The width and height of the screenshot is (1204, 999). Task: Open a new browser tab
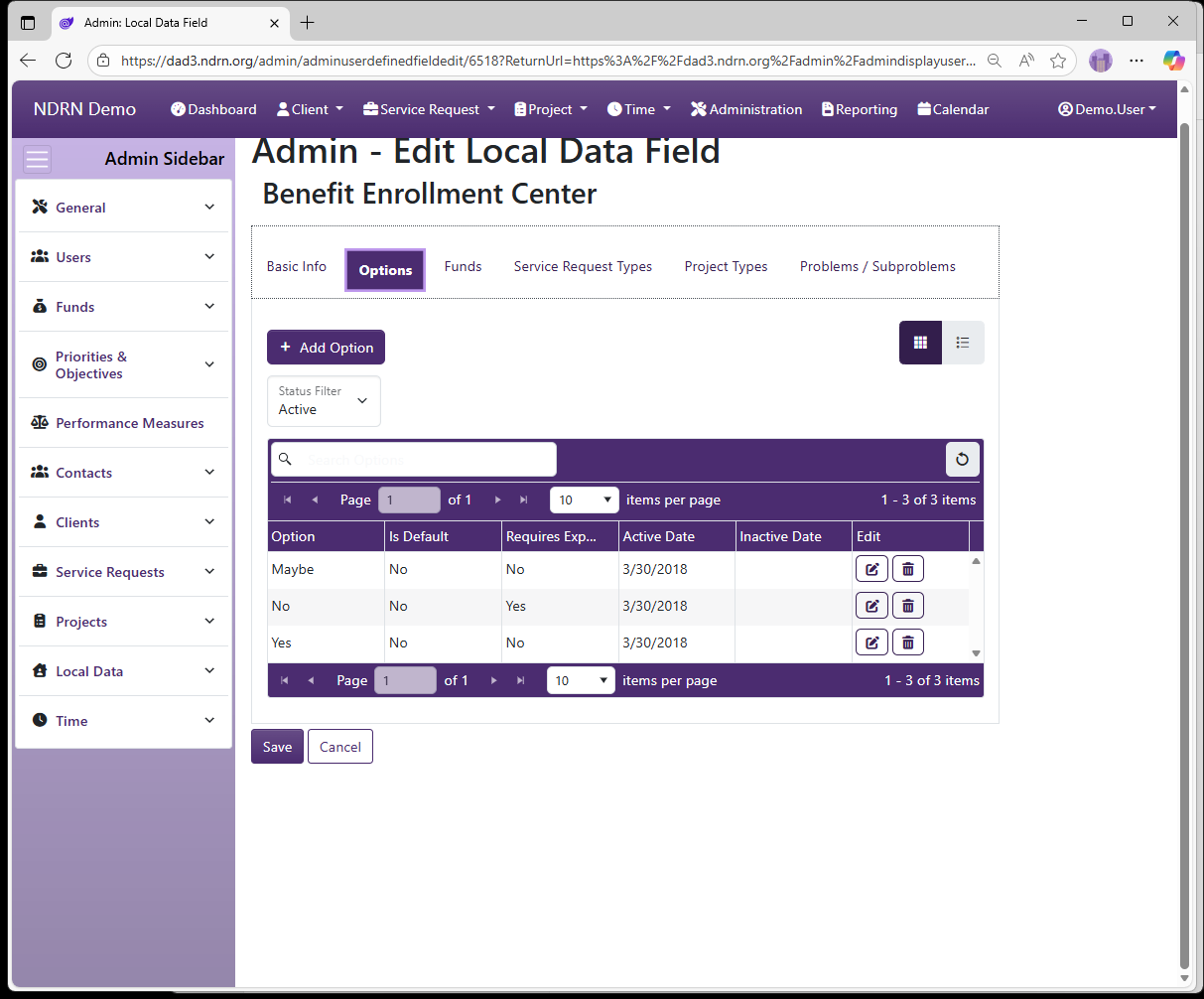(308, 22)
